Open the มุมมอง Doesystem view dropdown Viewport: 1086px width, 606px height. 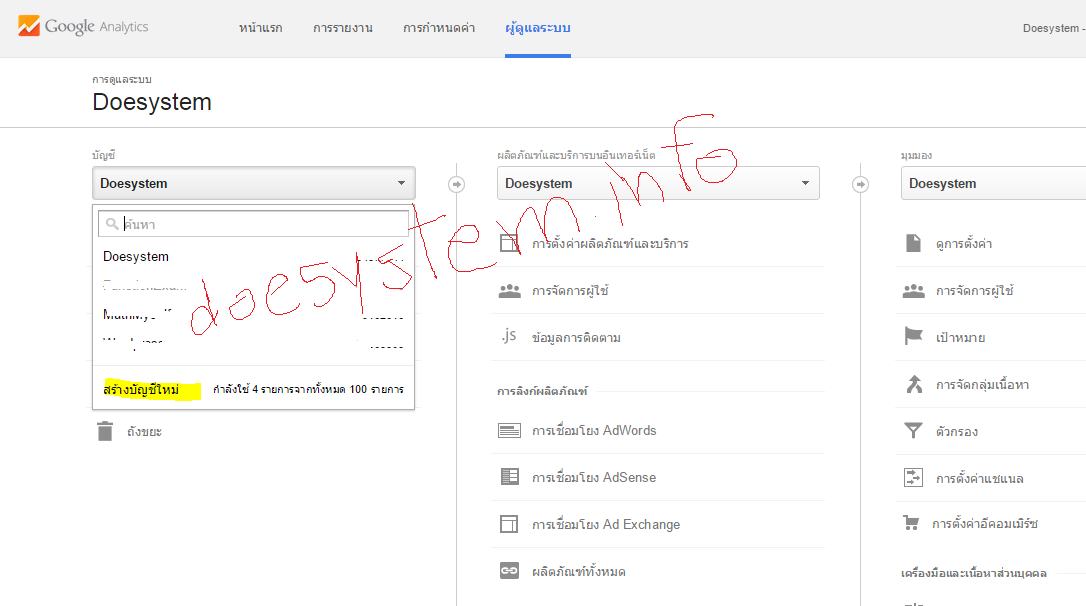coord(993,184)
